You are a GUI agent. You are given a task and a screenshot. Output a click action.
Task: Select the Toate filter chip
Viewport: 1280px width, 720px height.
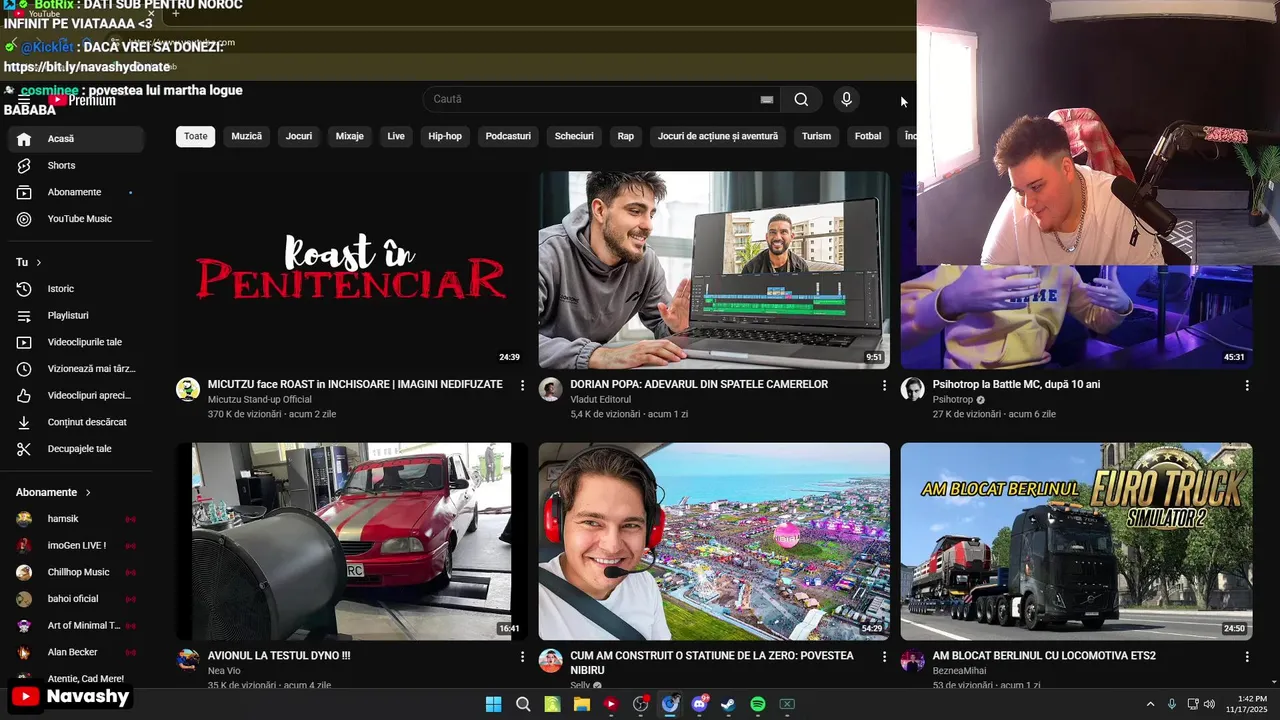tap(196, 136)
